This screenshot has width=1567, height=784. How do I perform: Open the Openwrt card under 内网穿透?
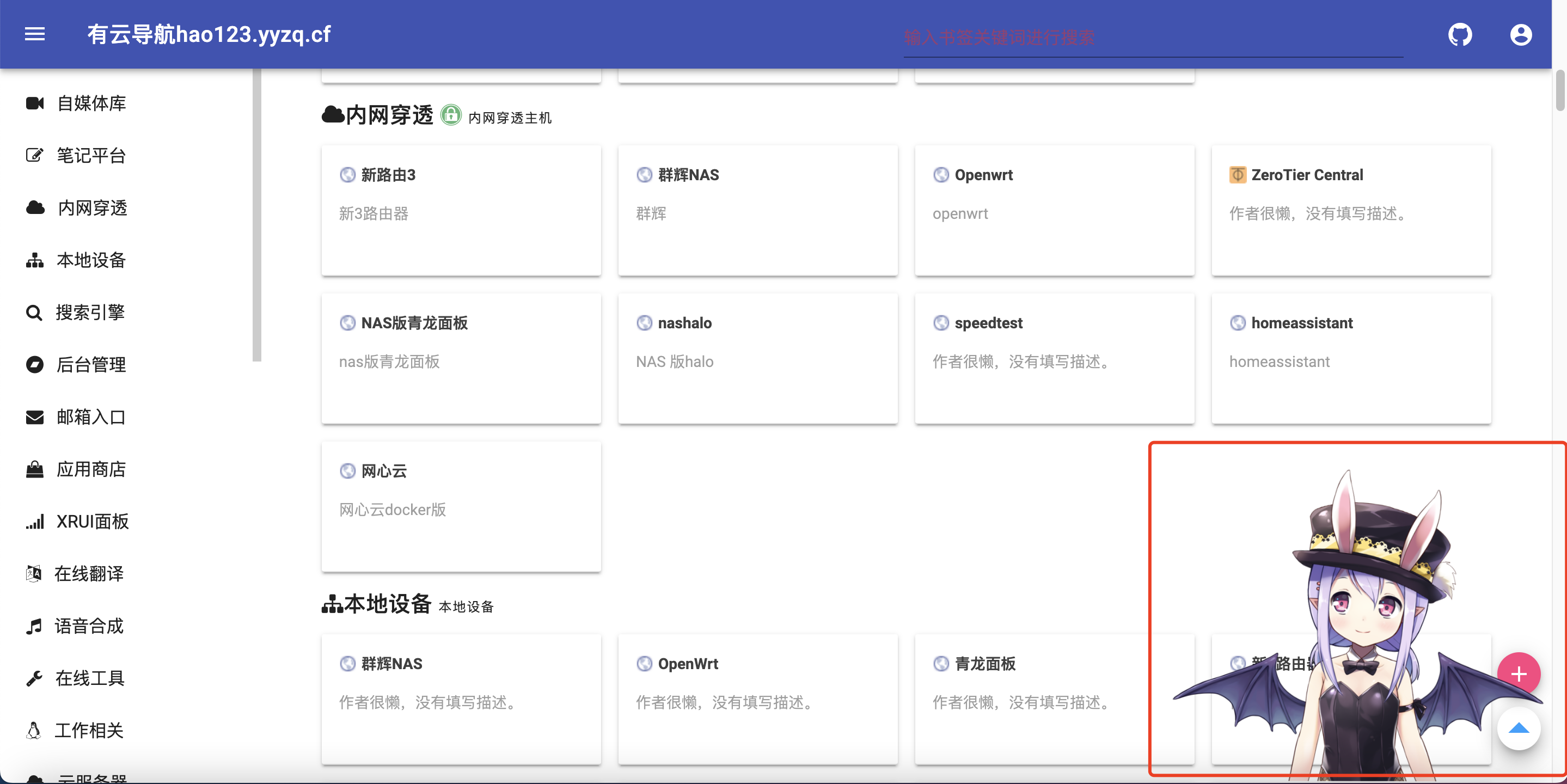pyautogui.click(x=1055, y=211)
